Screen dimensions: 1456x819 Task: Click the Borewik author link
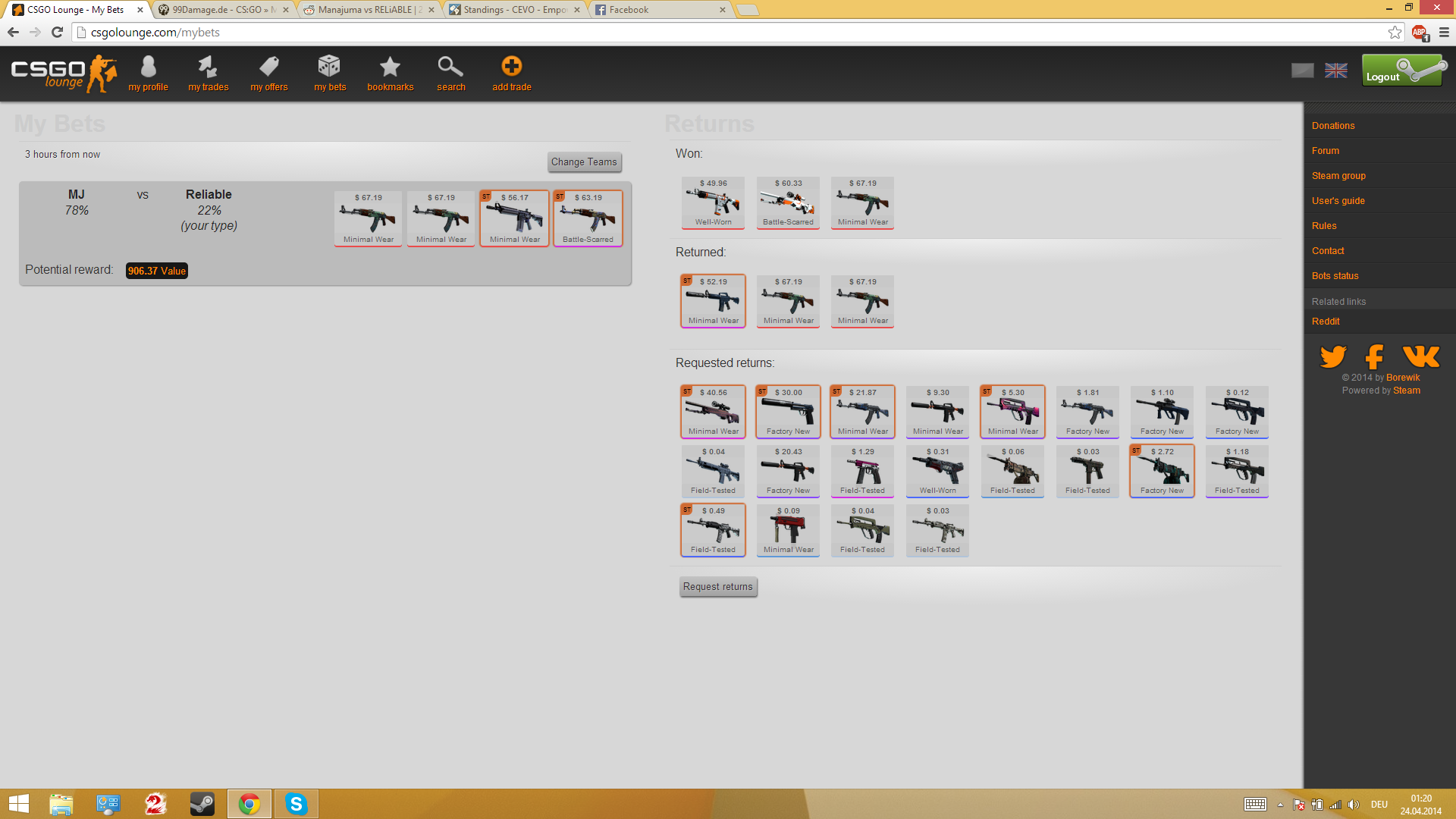tap(1403, 378)
